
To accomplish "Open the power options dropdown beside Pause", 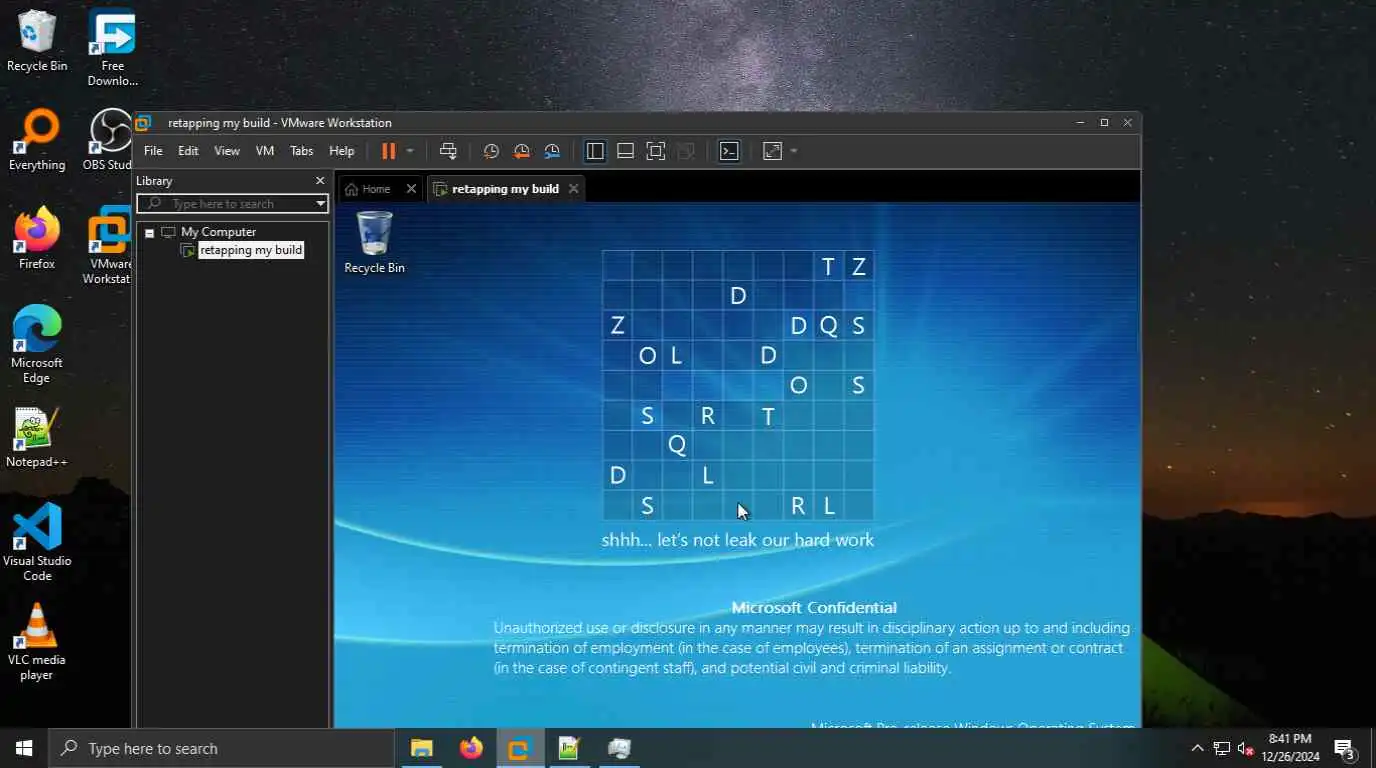I will (x=410, y=151).
